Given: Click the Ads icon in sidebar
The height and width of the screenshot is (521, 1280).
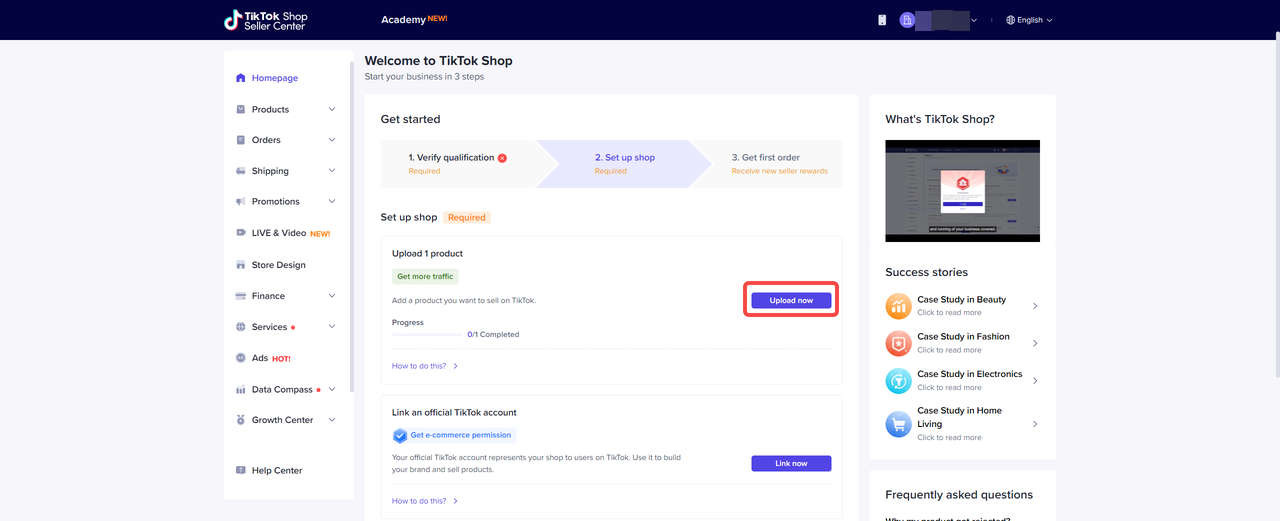Looking at the screenshot, I should pos(241,358).
